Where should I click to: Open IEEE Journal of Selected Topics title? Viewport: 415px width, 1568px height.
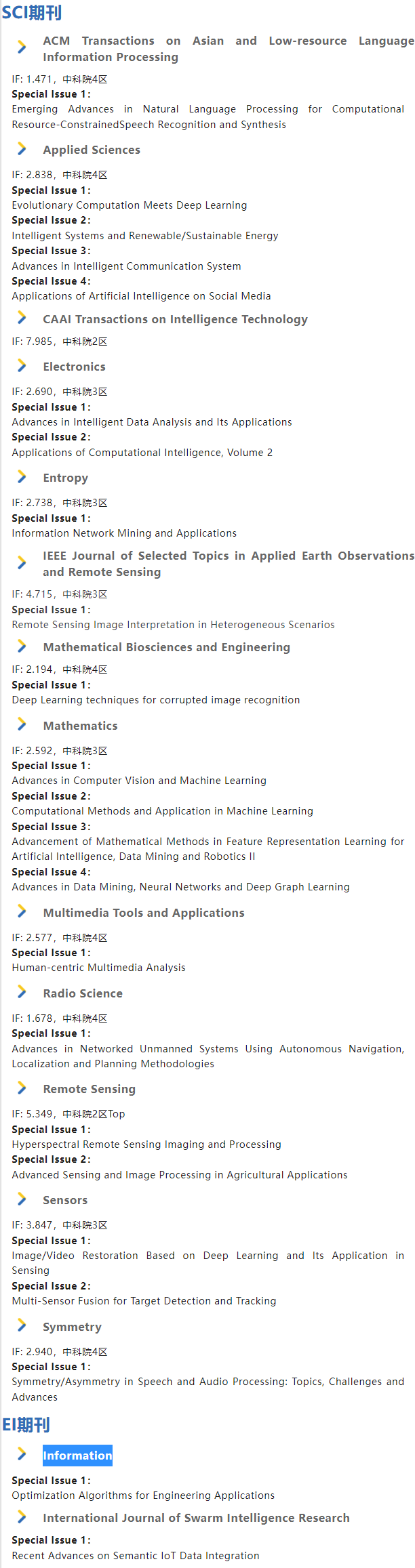[x=229, y=564]
